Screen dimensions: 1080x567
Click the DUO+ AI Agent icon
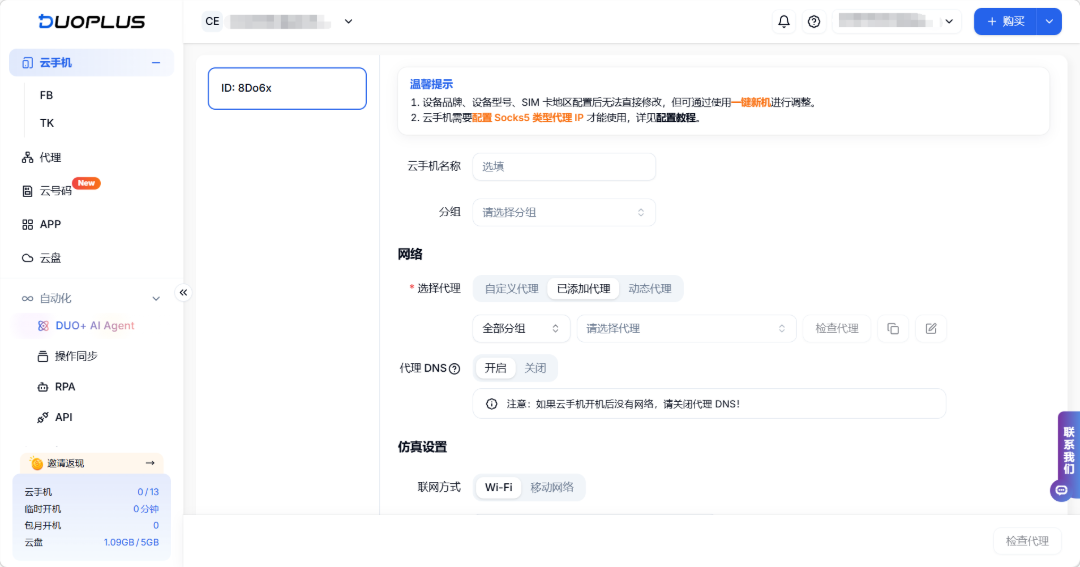pos(43,326)
